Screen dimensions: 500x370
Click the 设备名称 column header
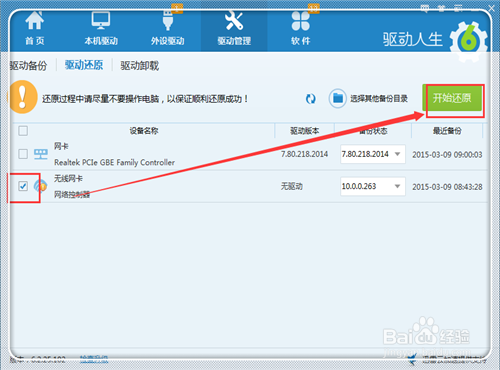(144, 131)
